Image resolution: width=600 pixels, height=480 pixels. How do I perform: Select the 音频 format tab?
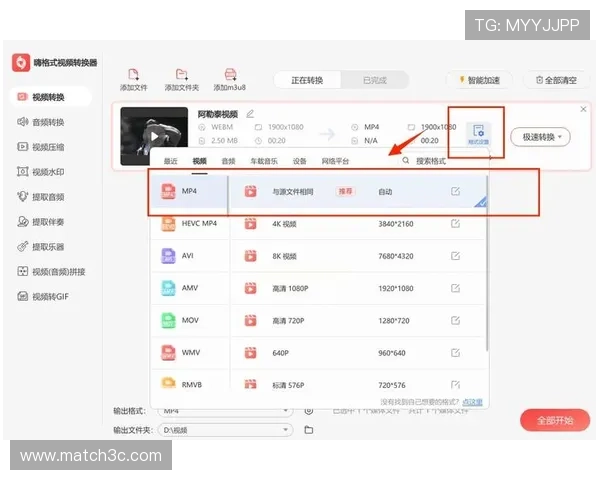click(x=228, y=161)
